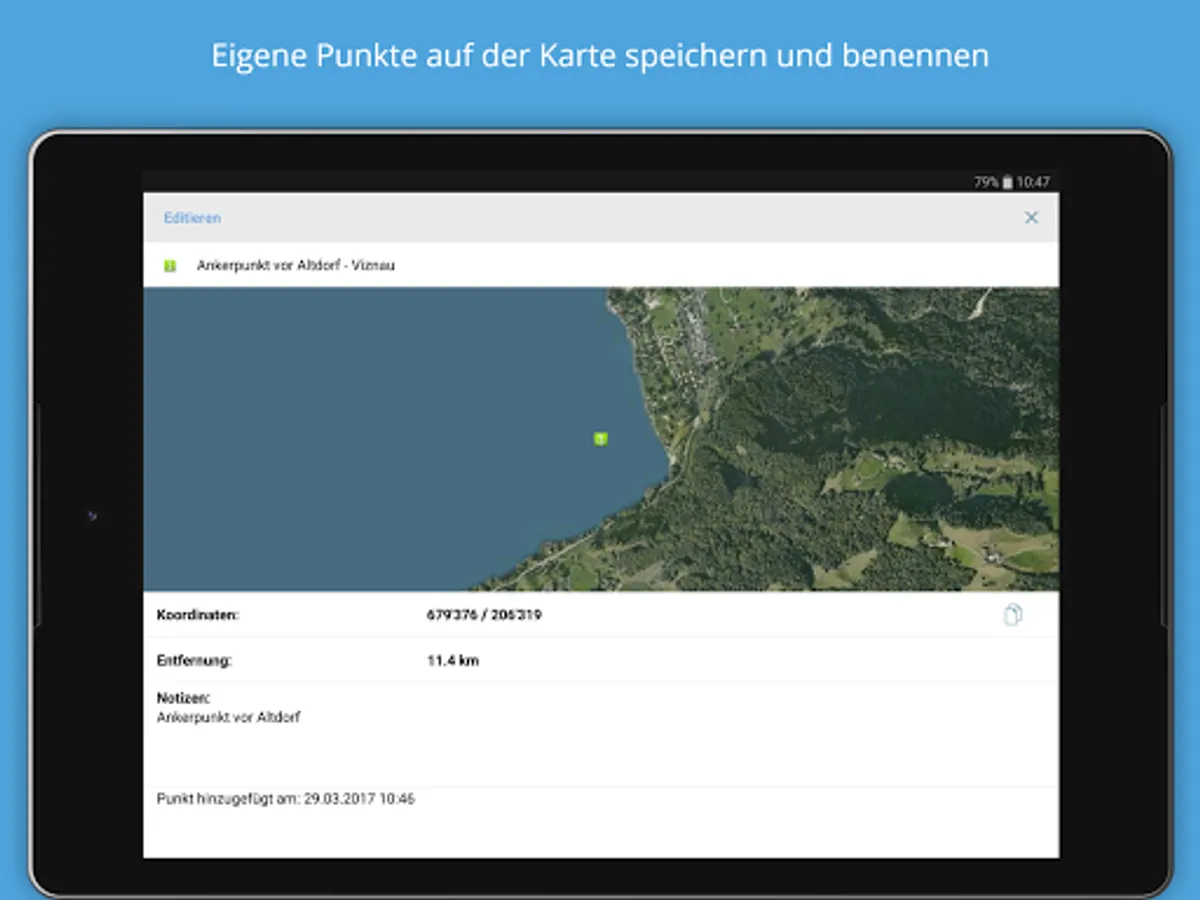This screenshot has height=900, width=1200.
Task: Tap the Editieren link
Action: click(x=192, y=218)
